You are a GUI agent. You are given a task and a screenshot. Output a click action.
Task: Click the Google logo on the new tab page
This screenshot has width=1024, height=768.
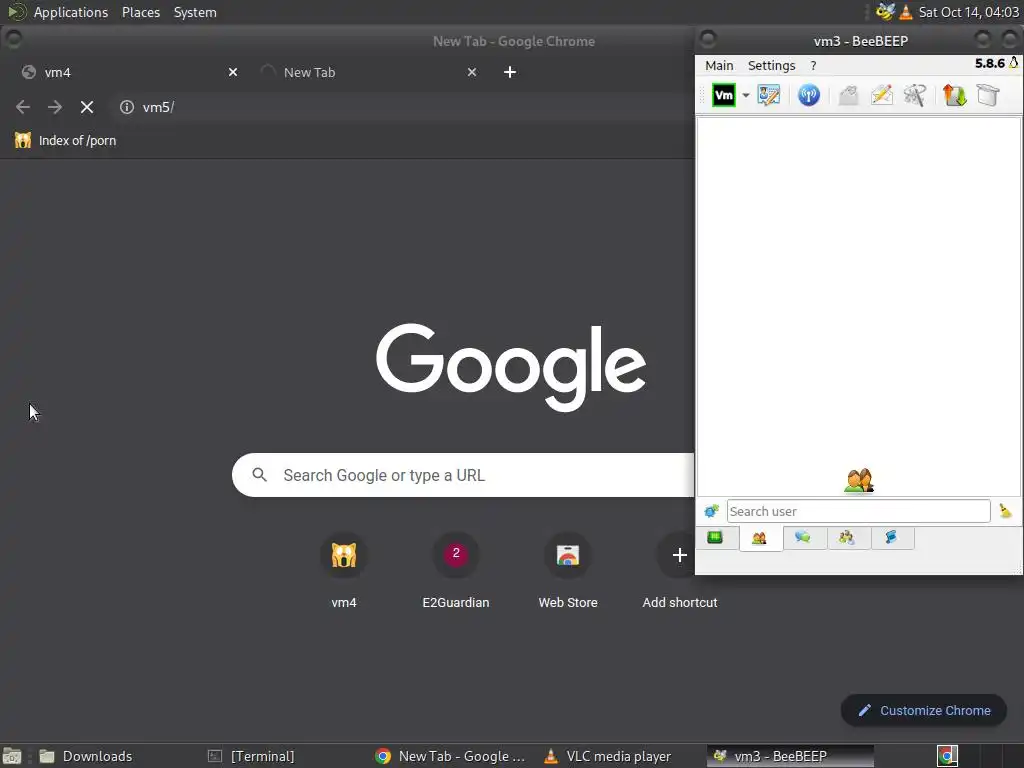point(511,366)
